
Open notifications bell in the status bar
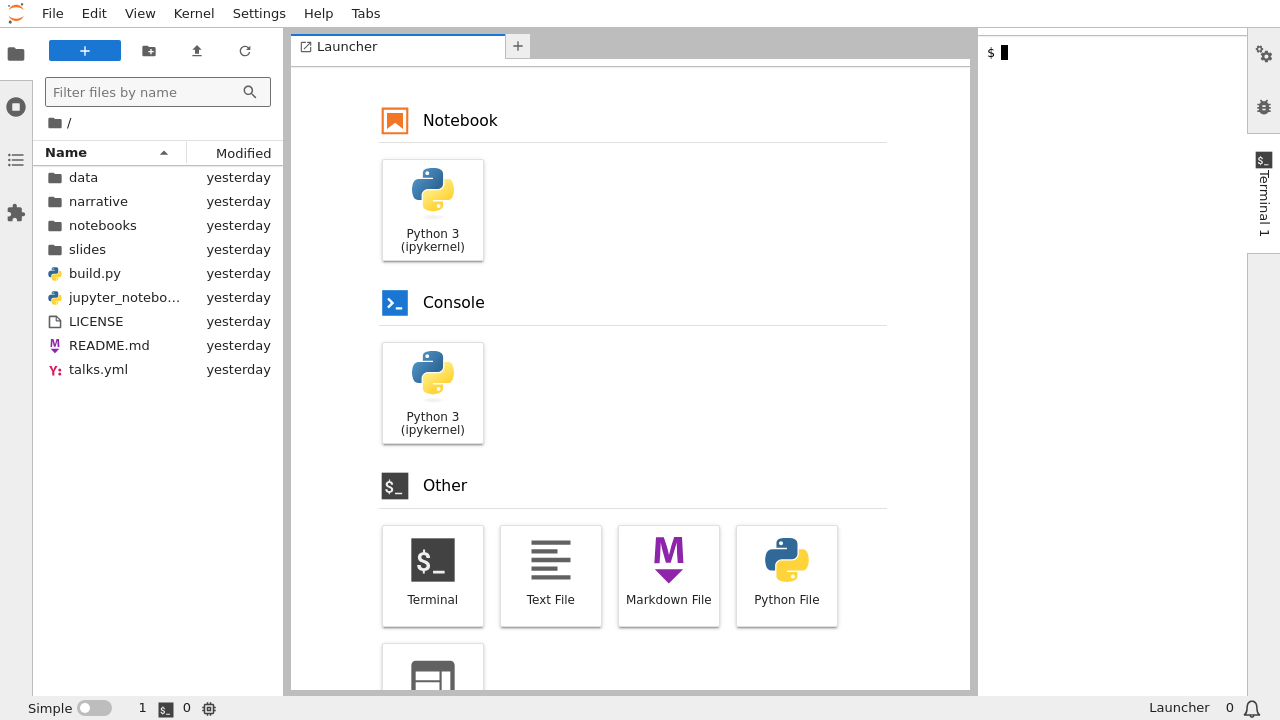[x=1252, y=709]
